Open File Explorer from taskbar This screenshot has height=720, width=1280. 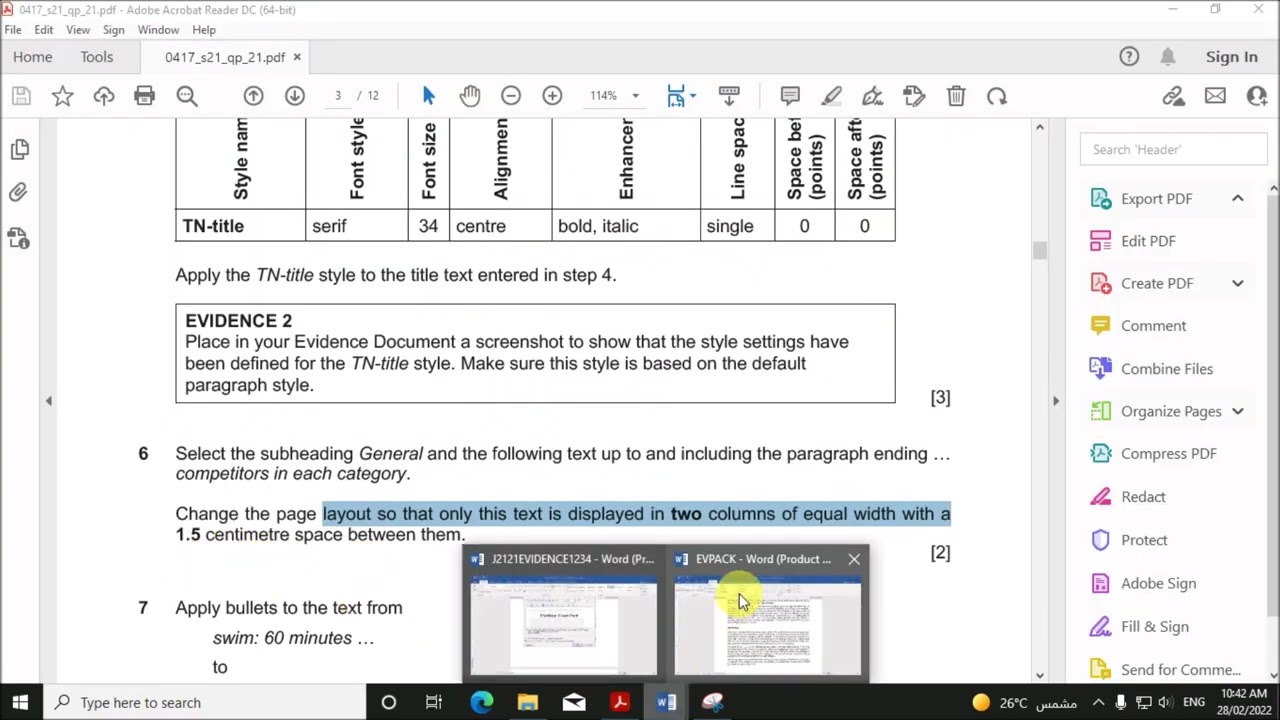tap(528, 702)
